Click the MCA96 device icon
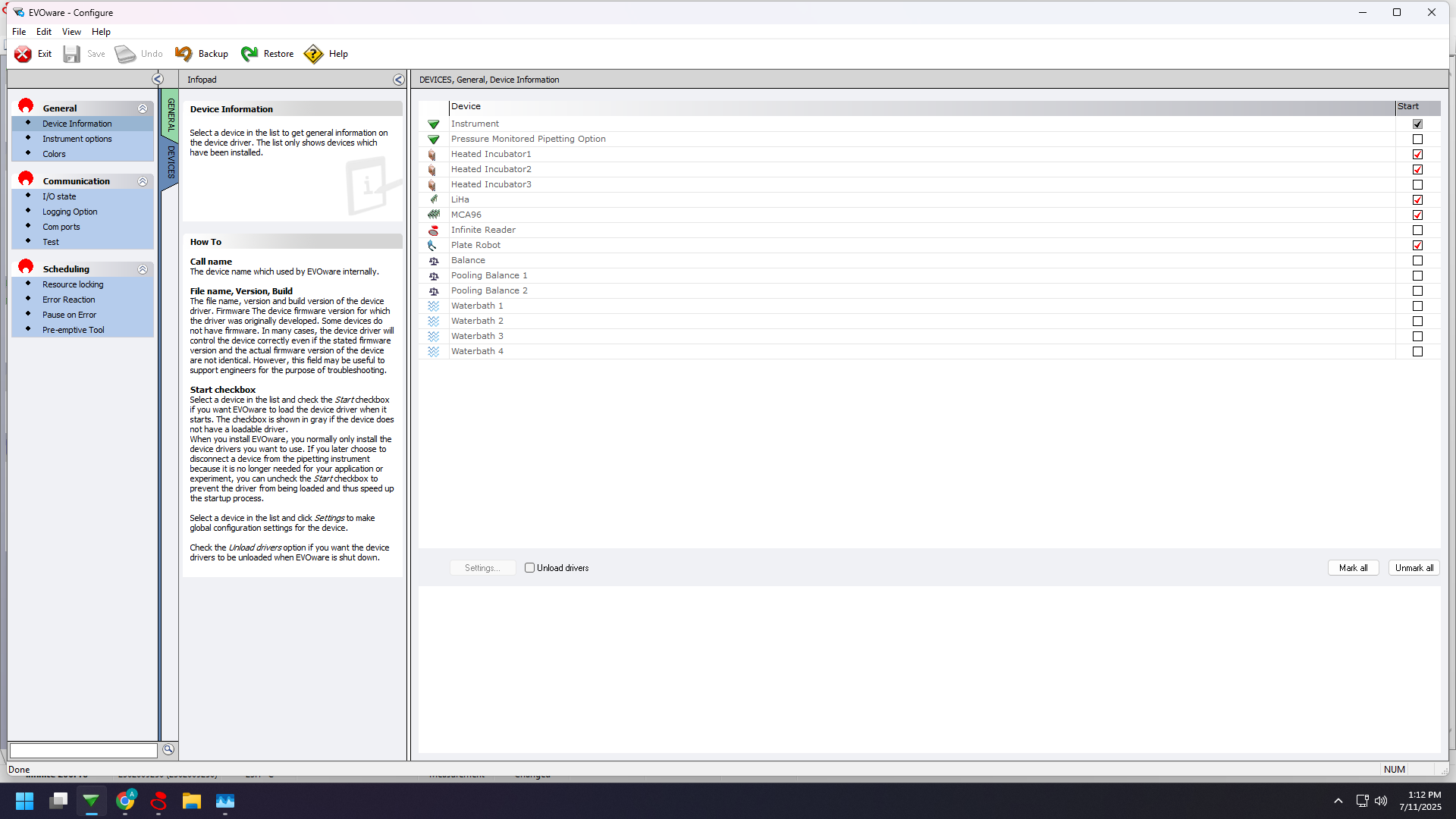1456x819 pixels. [x=434, y=215]
